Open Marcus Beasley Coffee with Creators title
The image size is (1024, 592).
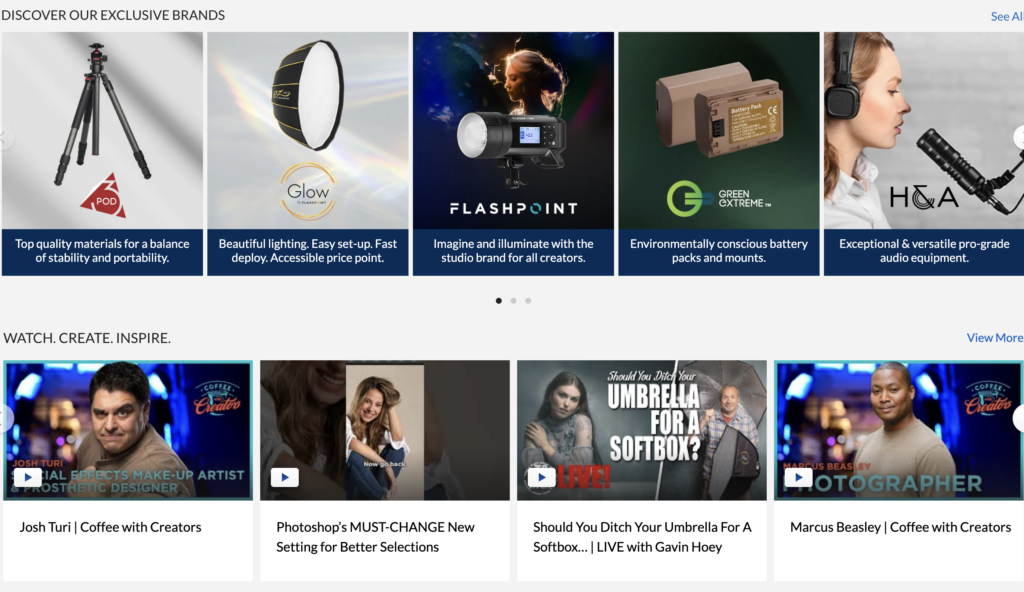901,527
